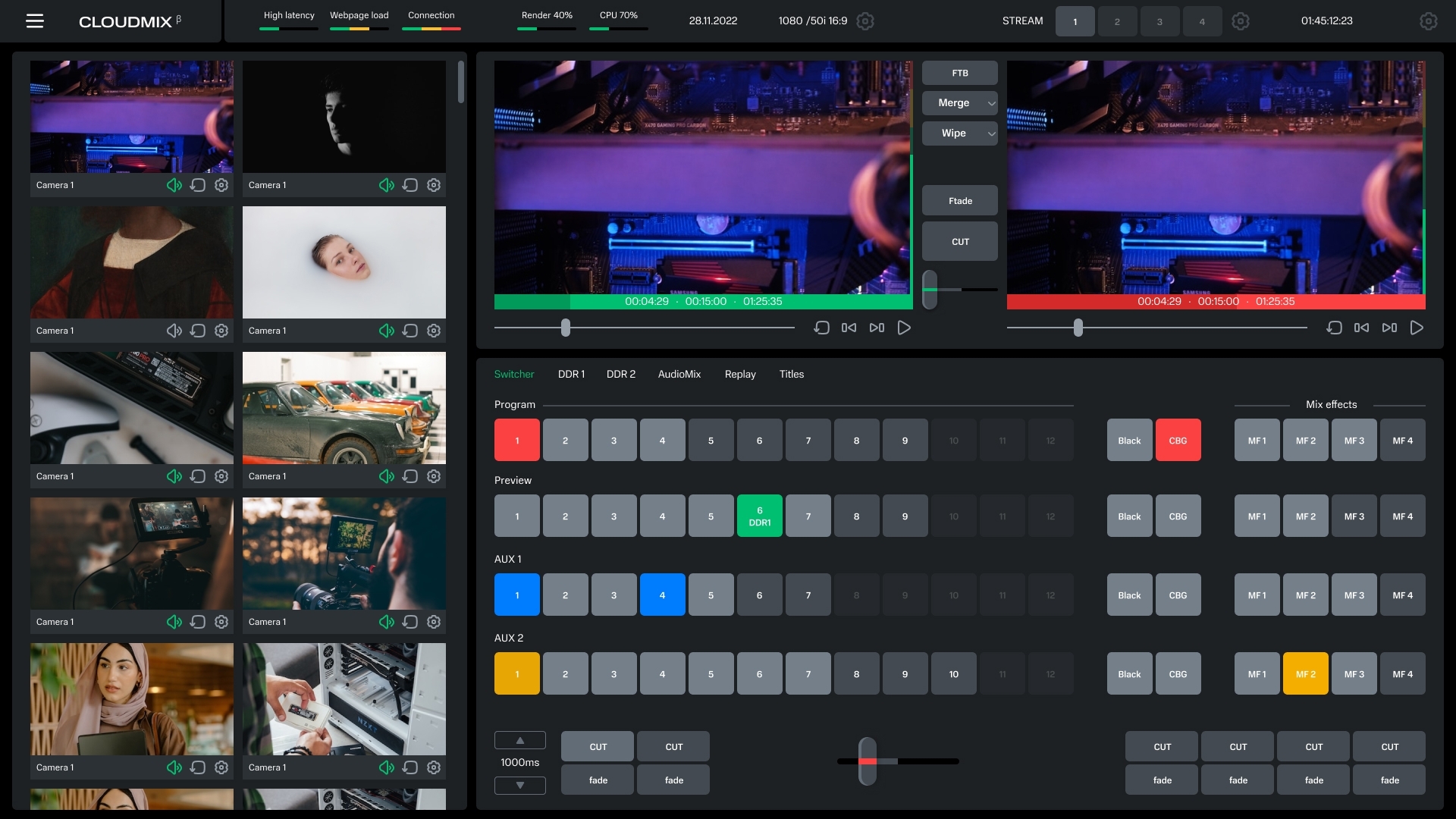Toggle MF 2 in the AUX 2 row

coord(1305,673)
